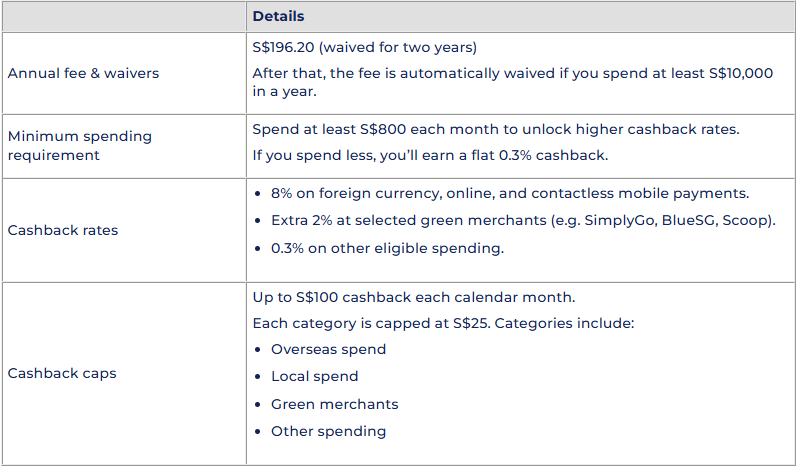Click the empty top-left header cell
The width and height of the screenshot is (796, 467).
[x=123, y=17]
